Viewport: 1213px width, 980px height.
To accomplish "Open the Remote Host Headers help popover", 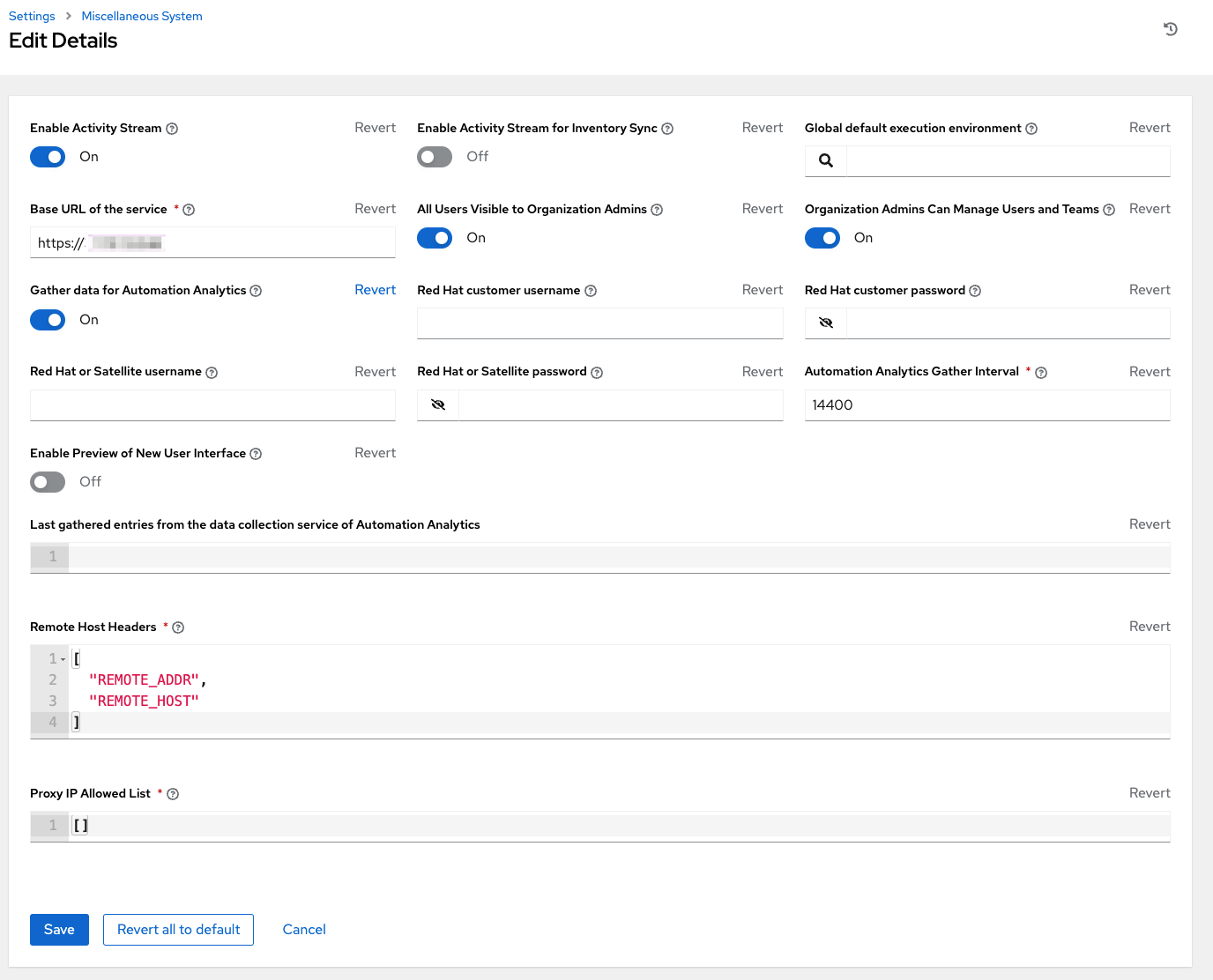I will coord(177,627).
